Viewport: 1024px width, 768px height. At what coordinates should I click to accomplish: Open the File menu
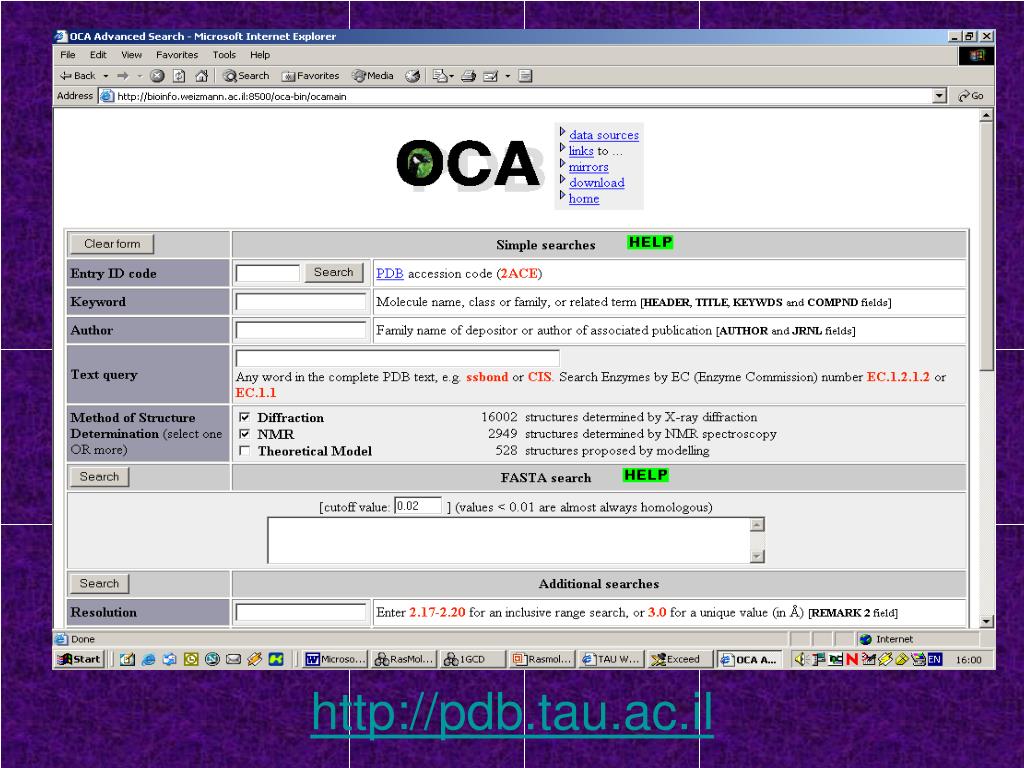[68, 55]
